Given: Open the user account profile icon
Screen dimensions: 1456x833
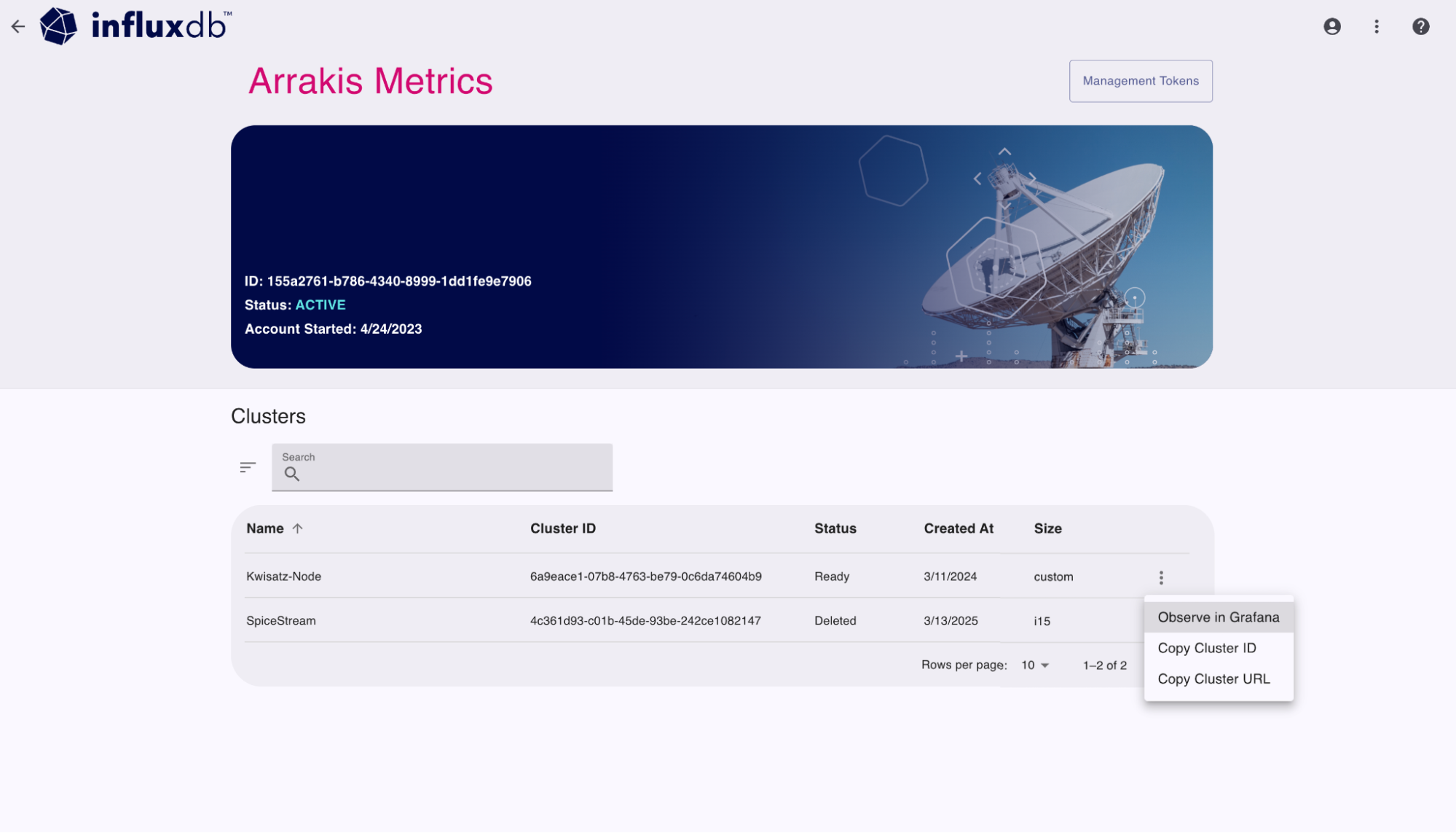Looking at the screenshot, I should pyautogui.click(x=1332, y=26).
